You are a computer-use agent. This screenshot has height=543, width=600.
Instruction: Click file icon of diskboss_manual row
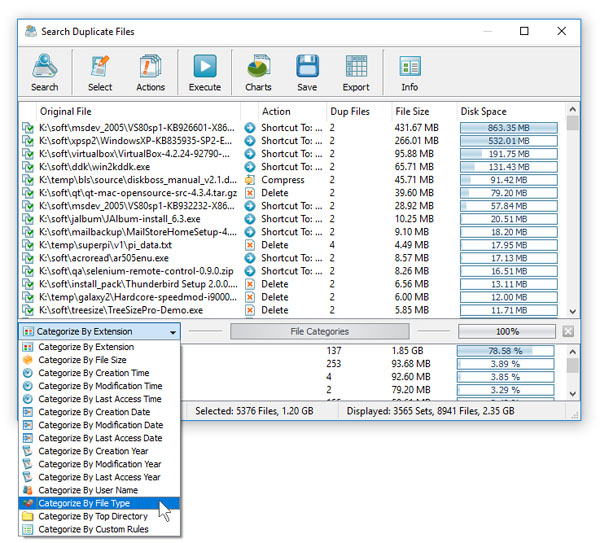pos(28,180)
